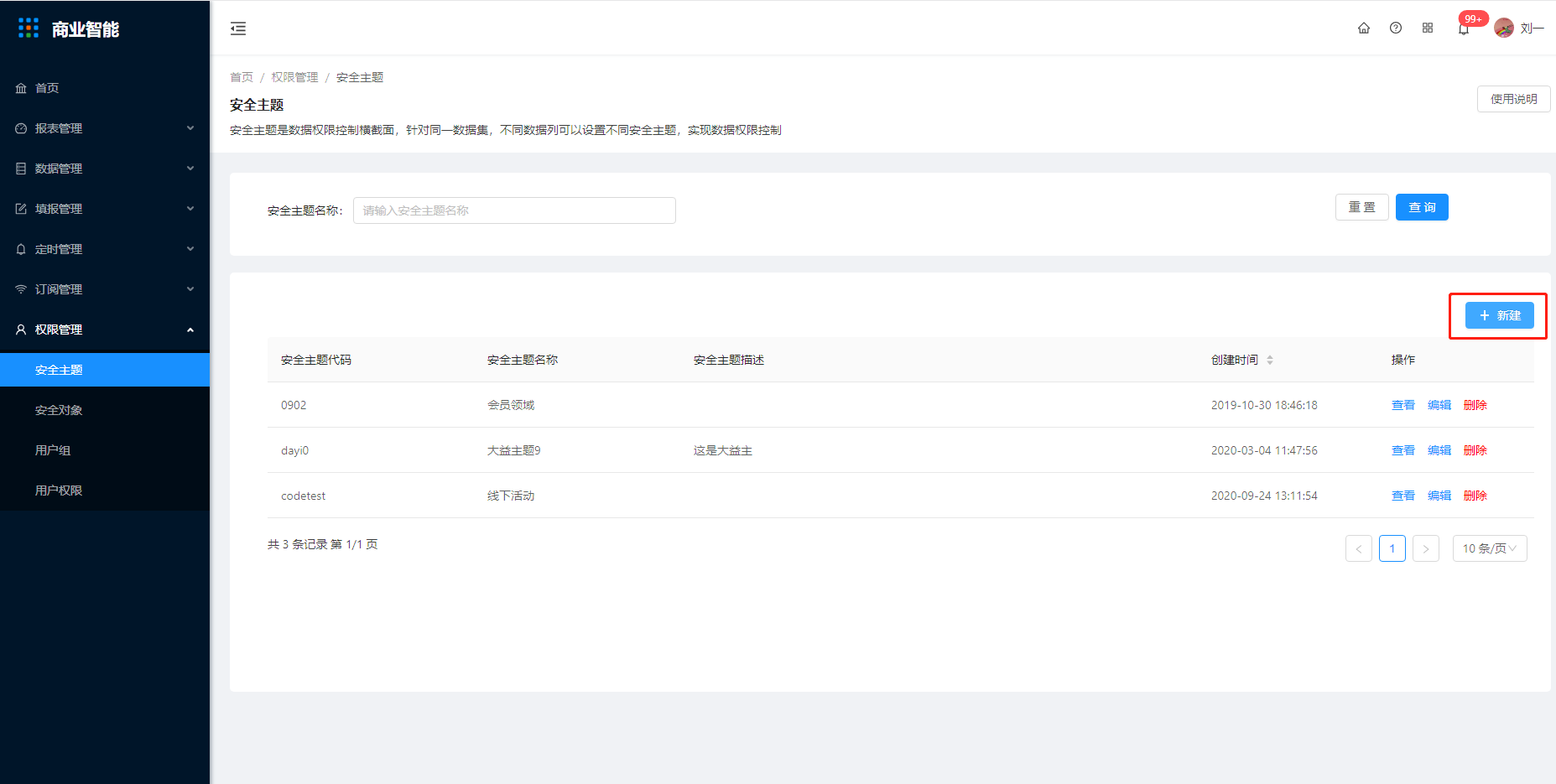
Task: Edit the 0902 row with 编辑
Action: (1439, 405)
